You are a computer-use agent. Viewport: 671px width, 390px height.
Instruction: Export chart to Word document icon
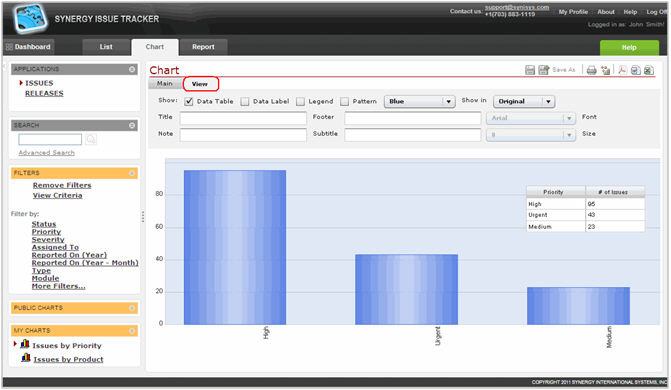[635, 70]
